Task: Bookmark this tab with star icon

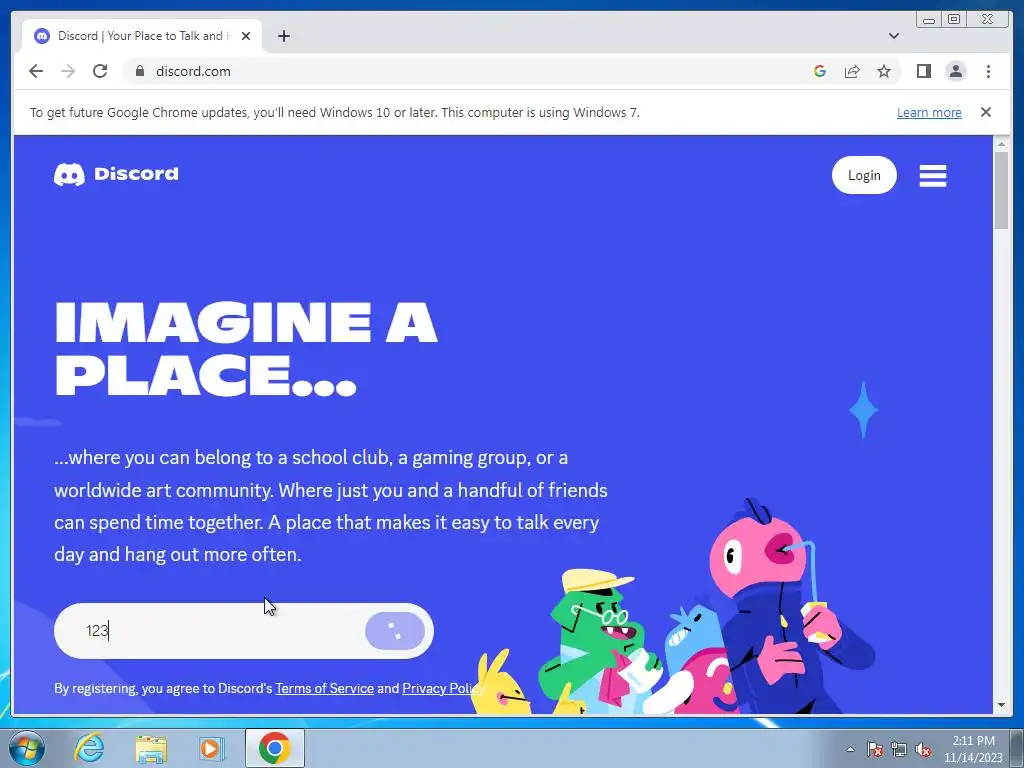Action: 884,71
